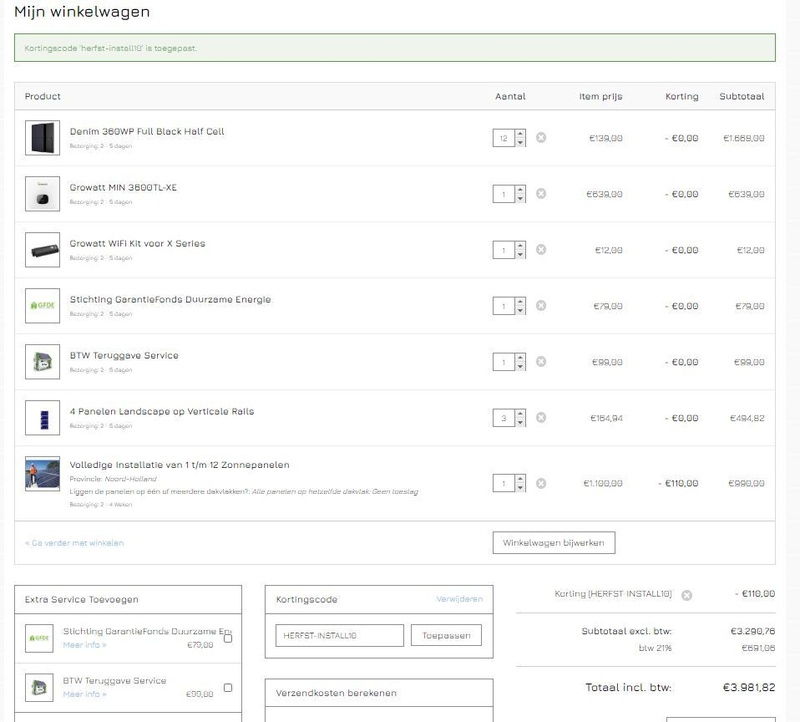Decrease quantity of Growatt WiFi Kit

point(520,255)
